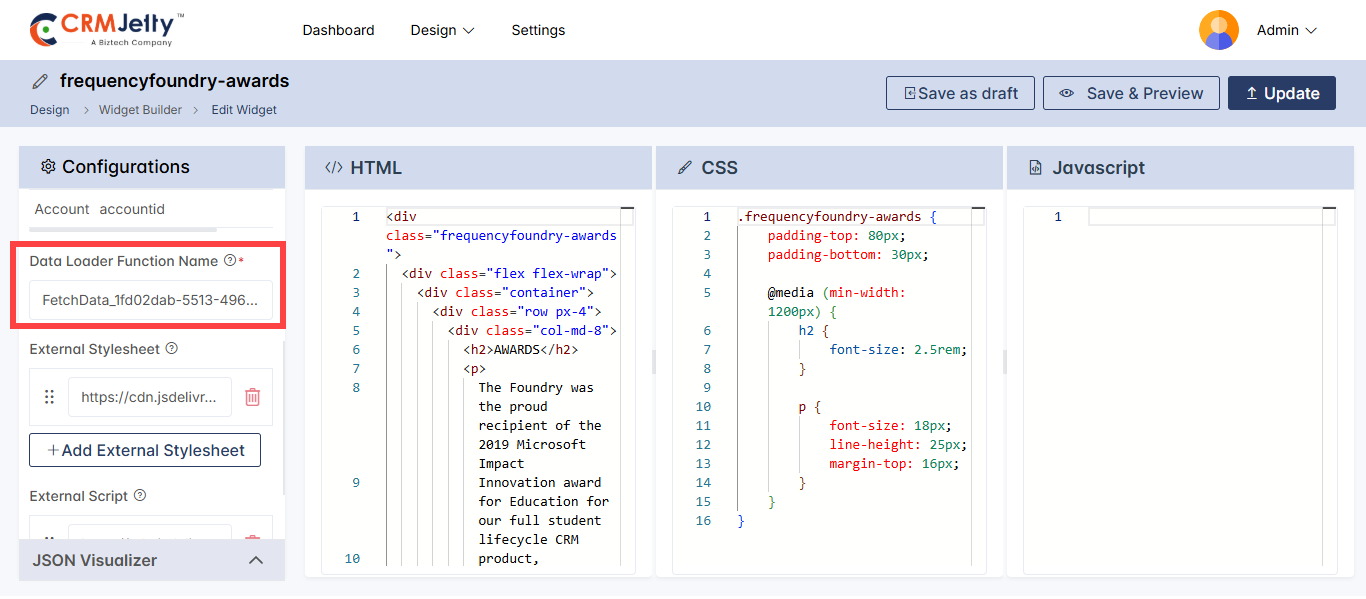Click the drag handle of the stylesheet row
This screenshot has height=599, width=1366.
point(49,397)
